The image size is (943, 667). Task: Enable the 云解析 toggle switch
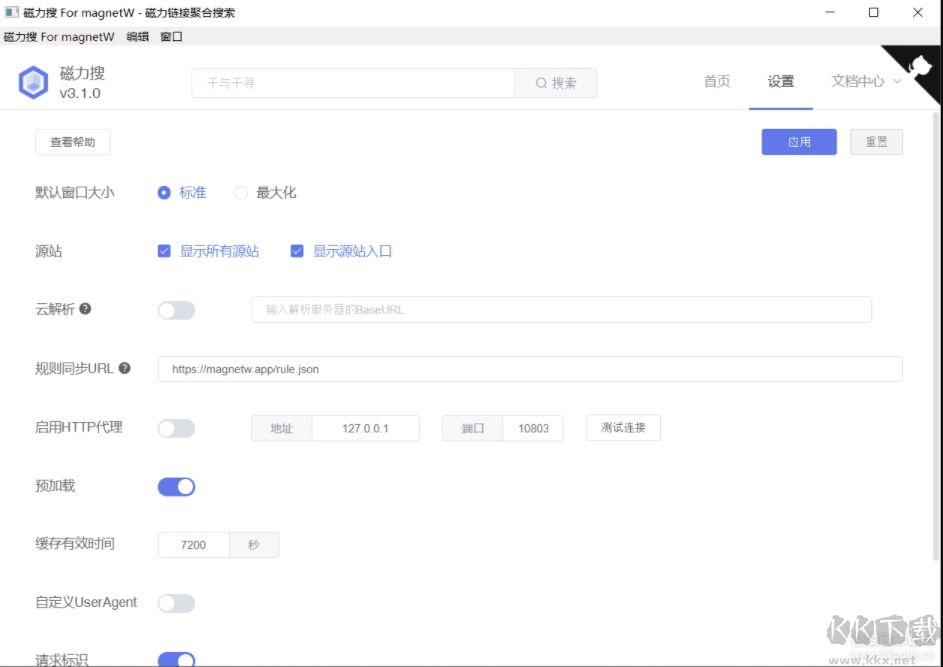(176, 310)
